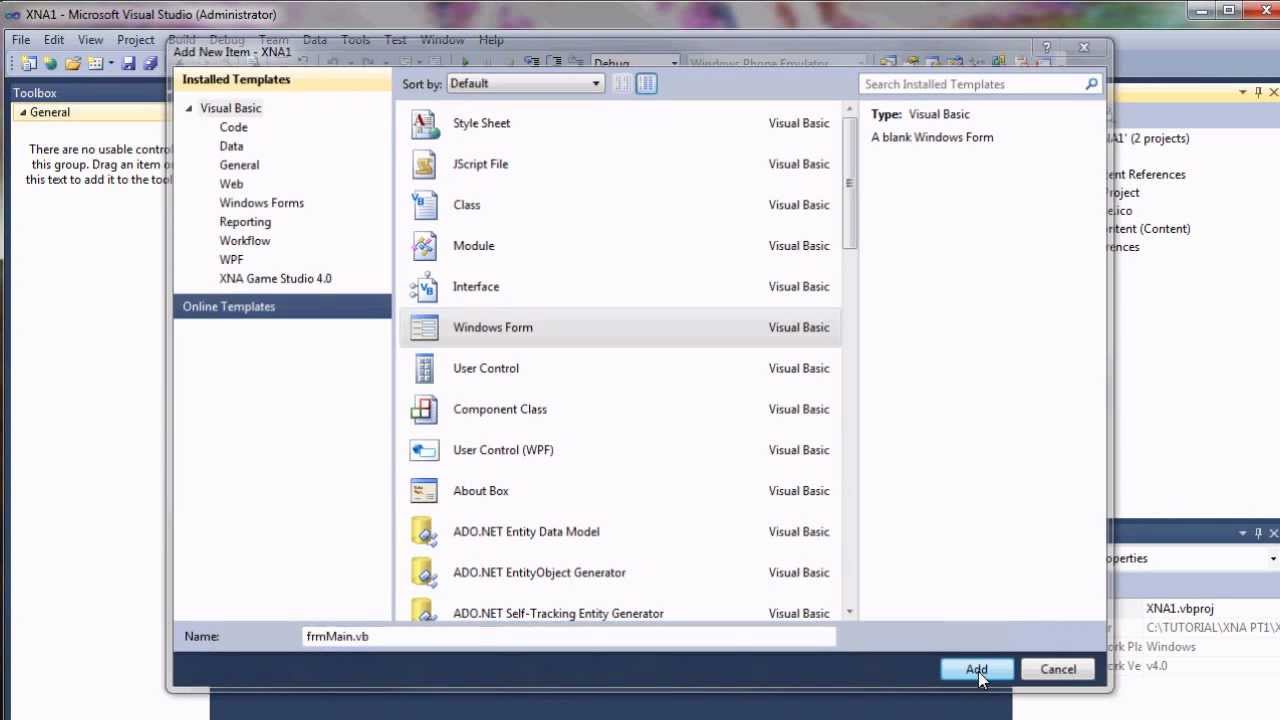The width and height of the screenshot is (1280, 720).
Task: Open the Properties object selector dropdown
Action: 1273,559
